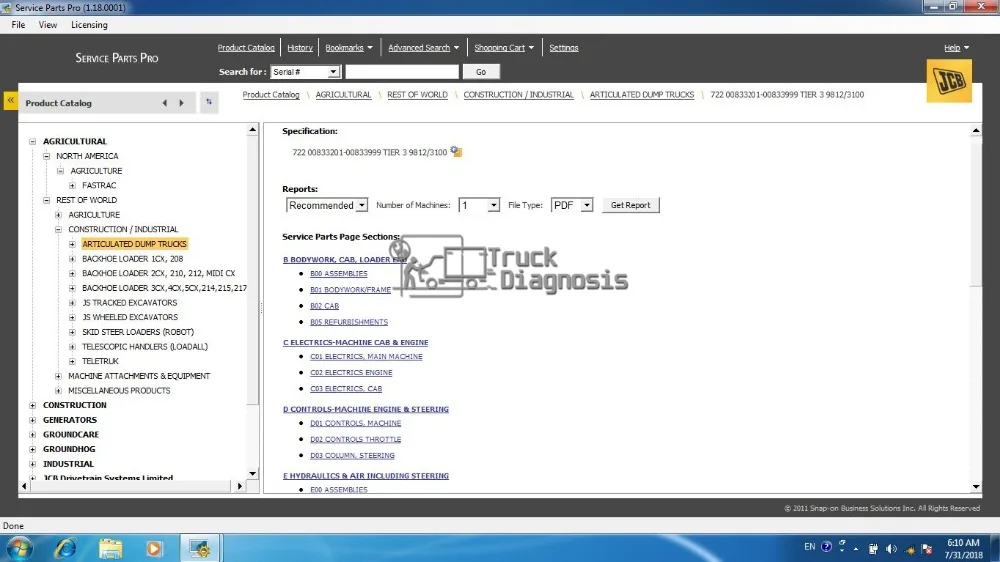Open the Windows Start menu

(19, 548)
